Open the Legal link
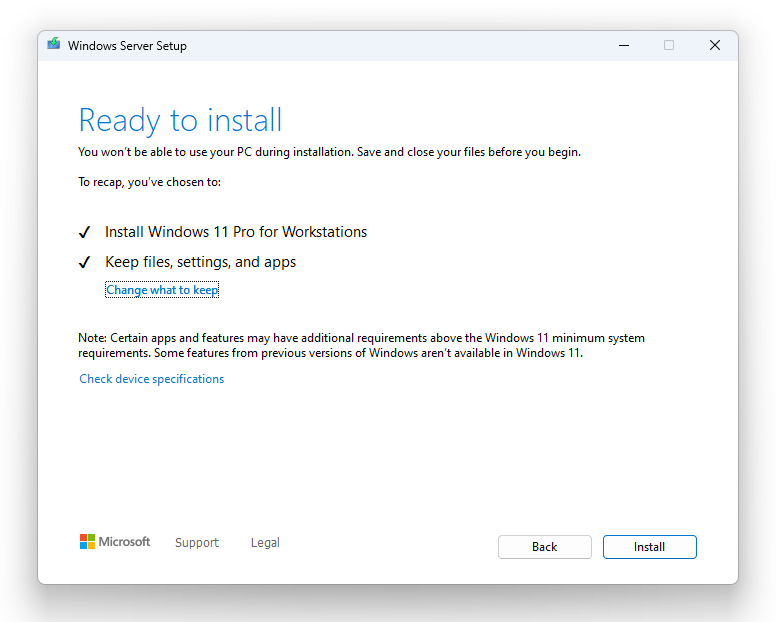Screen dimensions: 776x622 click(x=265, y=542)
